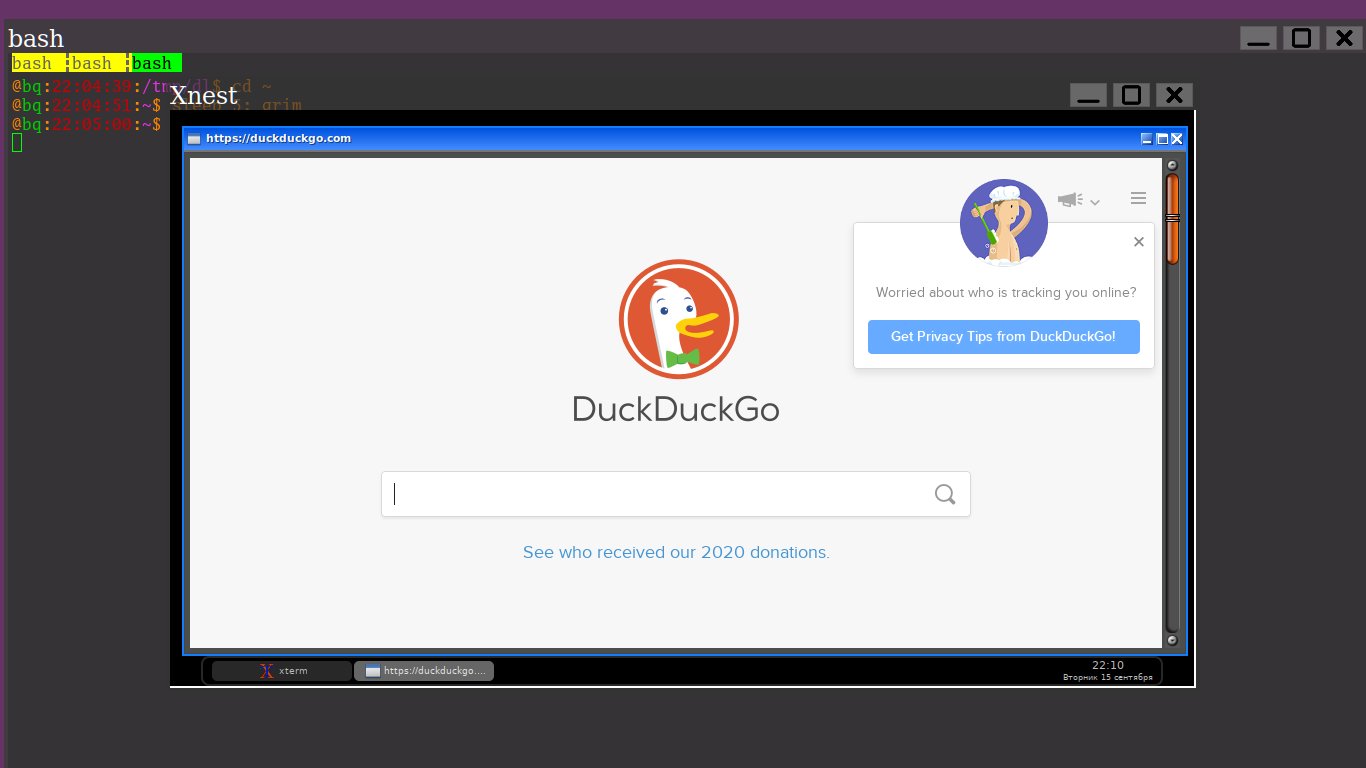Minimize the bash terminal window
The height and width of the screenshot is (768, 1366).
[1258, 38]
